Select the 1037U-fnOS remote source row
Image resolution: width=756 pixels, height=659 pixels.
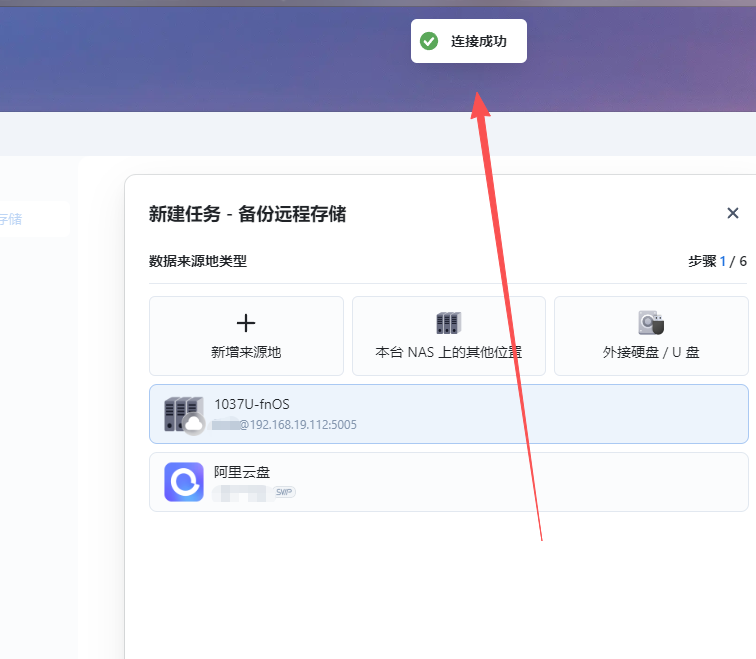[x=449, y=414]
